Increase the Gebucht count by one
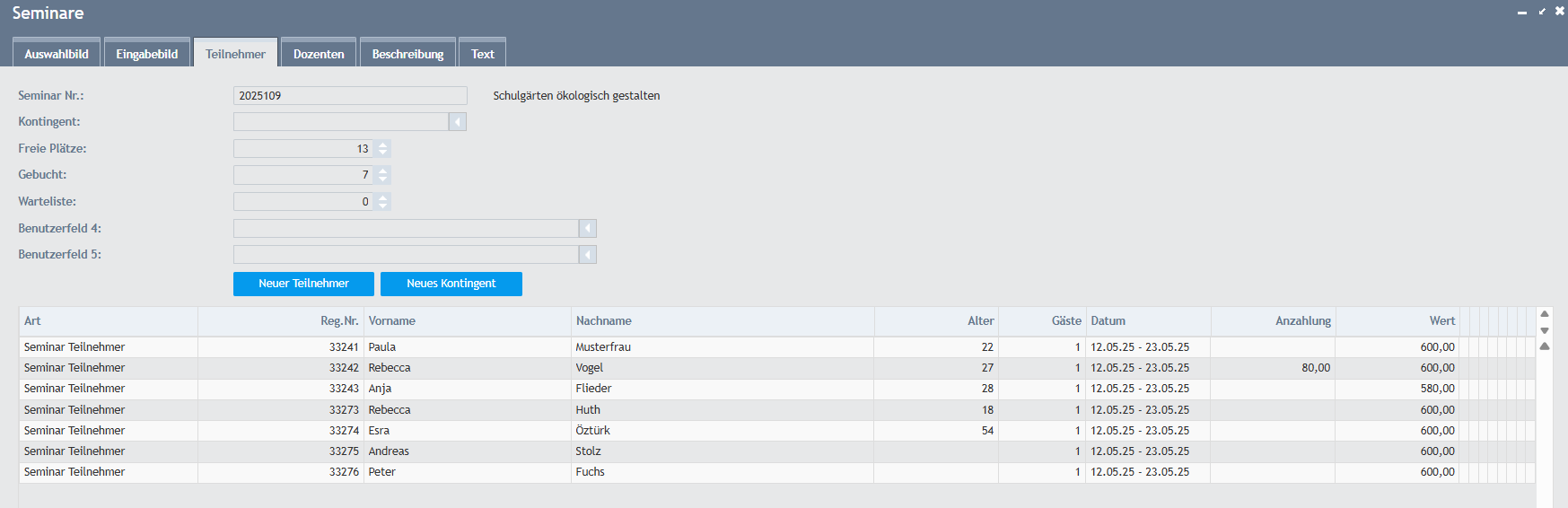This screenshot has height=508, width=1568. [x=383, y=171]
